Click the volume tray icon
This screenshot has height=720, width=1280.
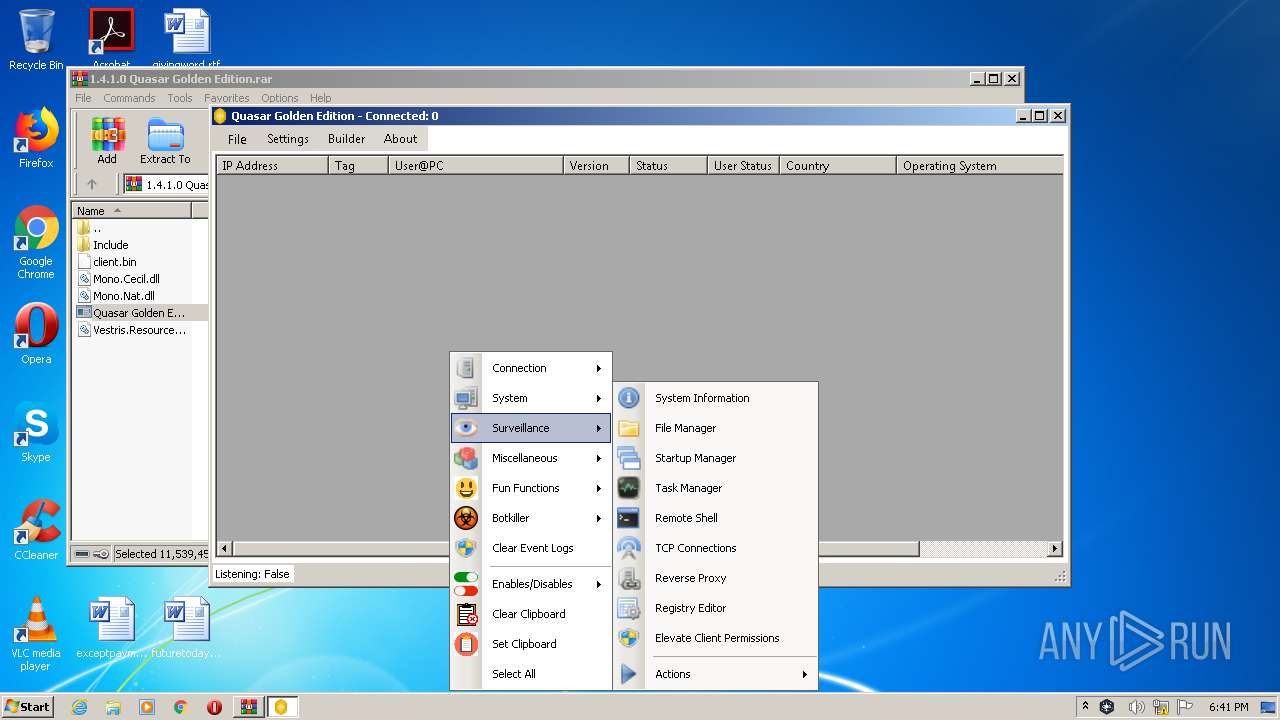tap(1137, 707)
